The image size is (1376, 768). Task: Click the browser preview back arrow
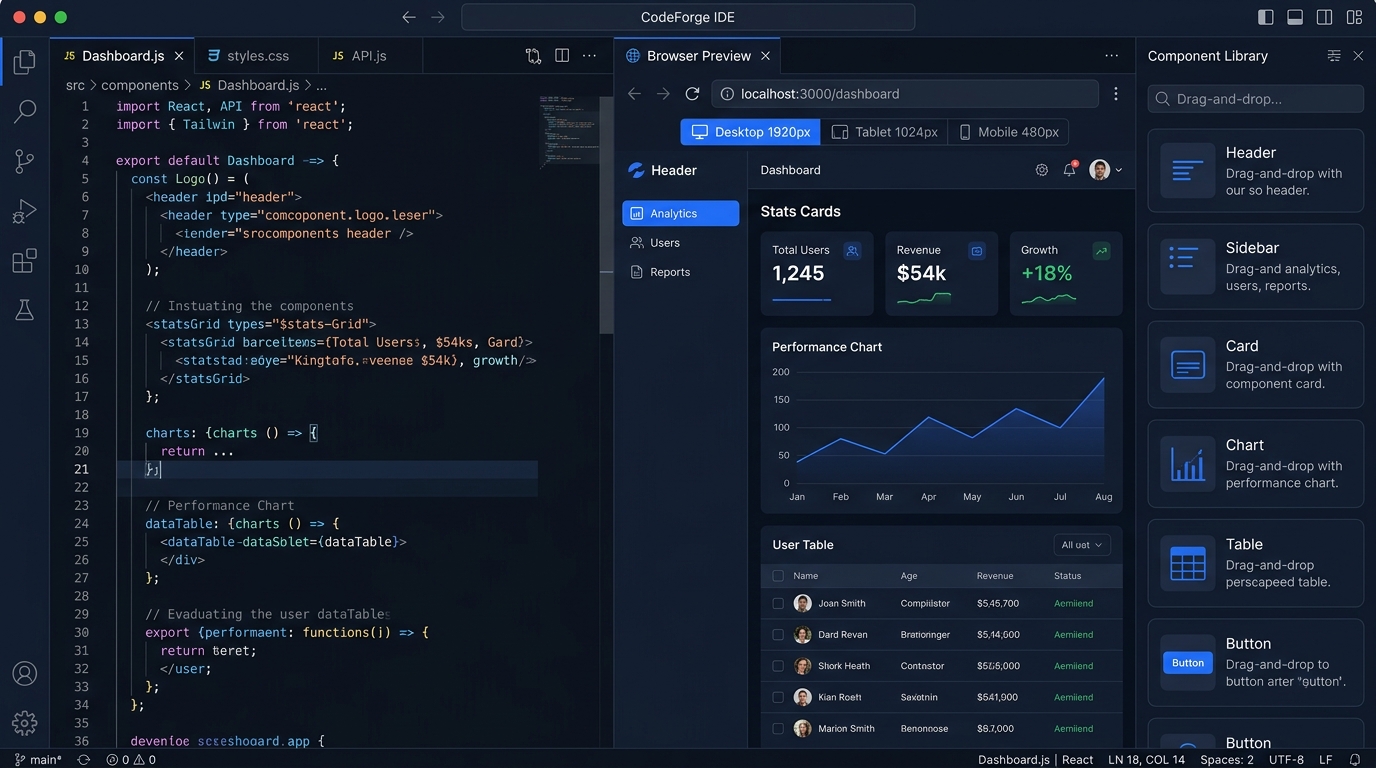(634, 93)
